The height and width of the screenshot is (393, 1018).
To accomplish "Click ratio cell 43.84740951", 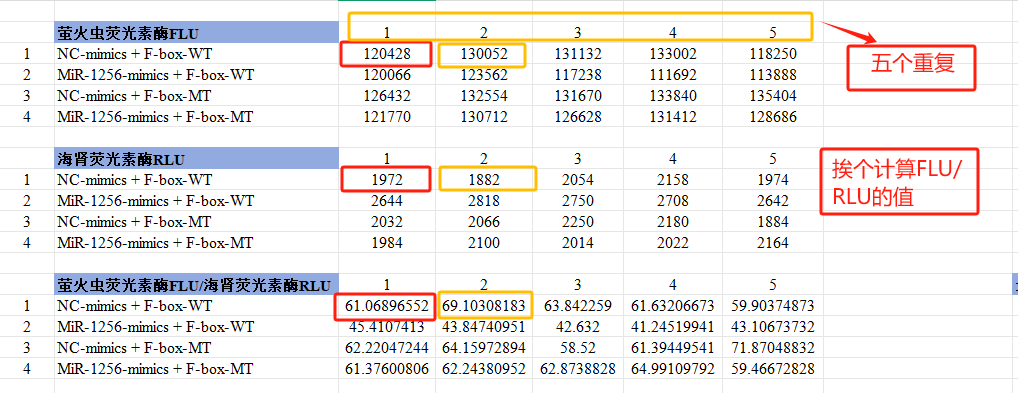I will coord(484,327).
